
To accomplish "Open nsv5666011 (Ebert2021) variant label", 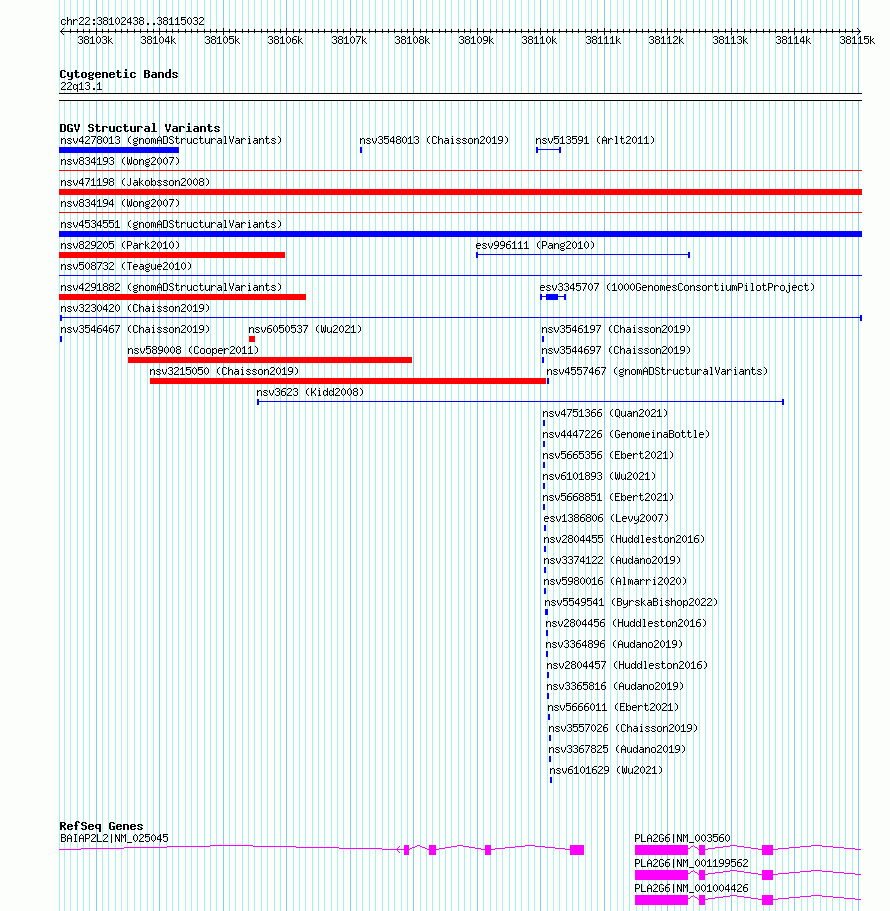I will [613, 707].
